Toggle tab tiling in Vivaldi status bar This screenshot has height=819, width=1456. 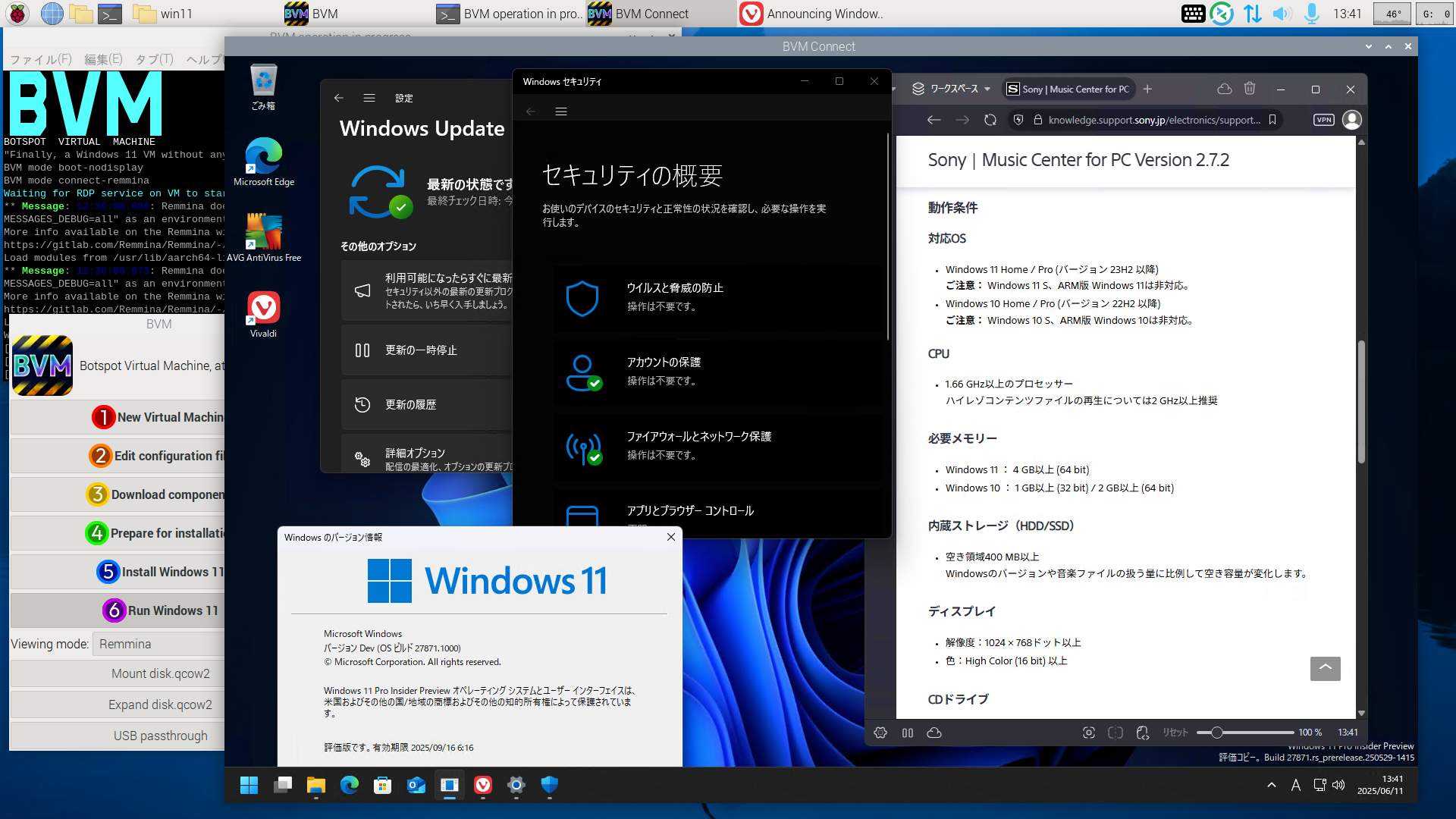tap(1116, 733)
